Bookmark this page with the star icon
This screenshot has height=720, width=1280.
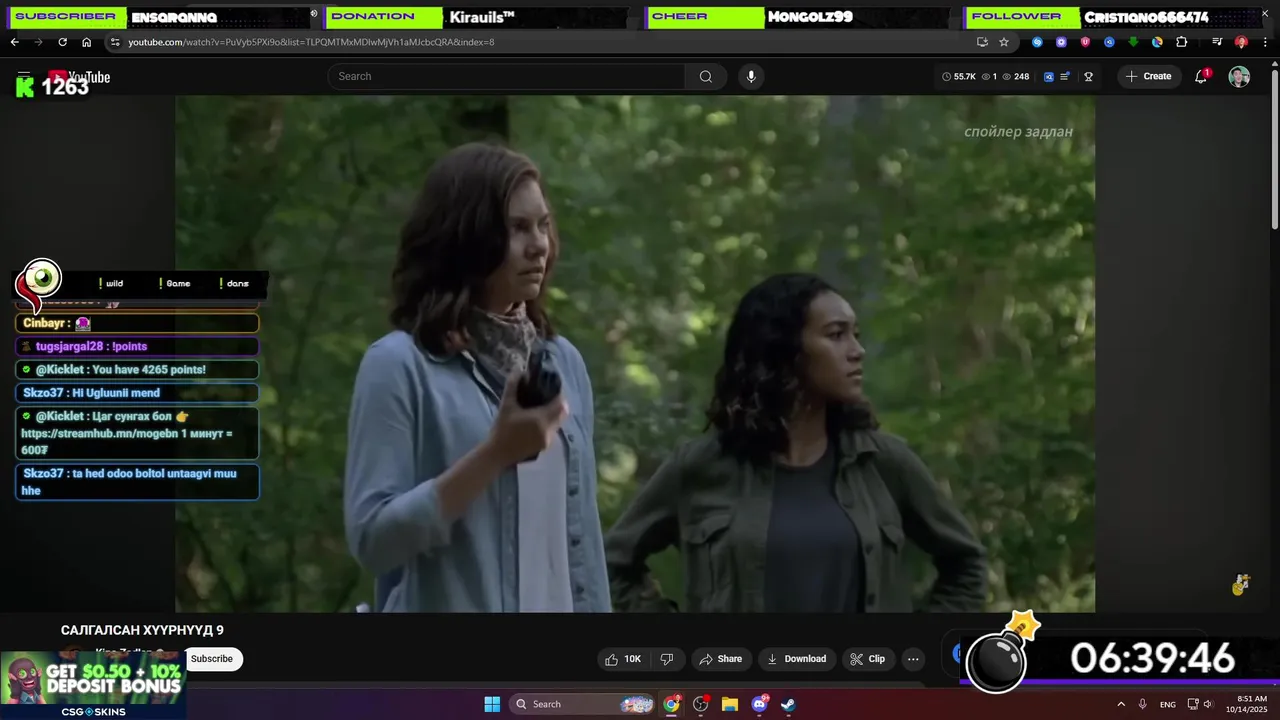point(1004,42)
